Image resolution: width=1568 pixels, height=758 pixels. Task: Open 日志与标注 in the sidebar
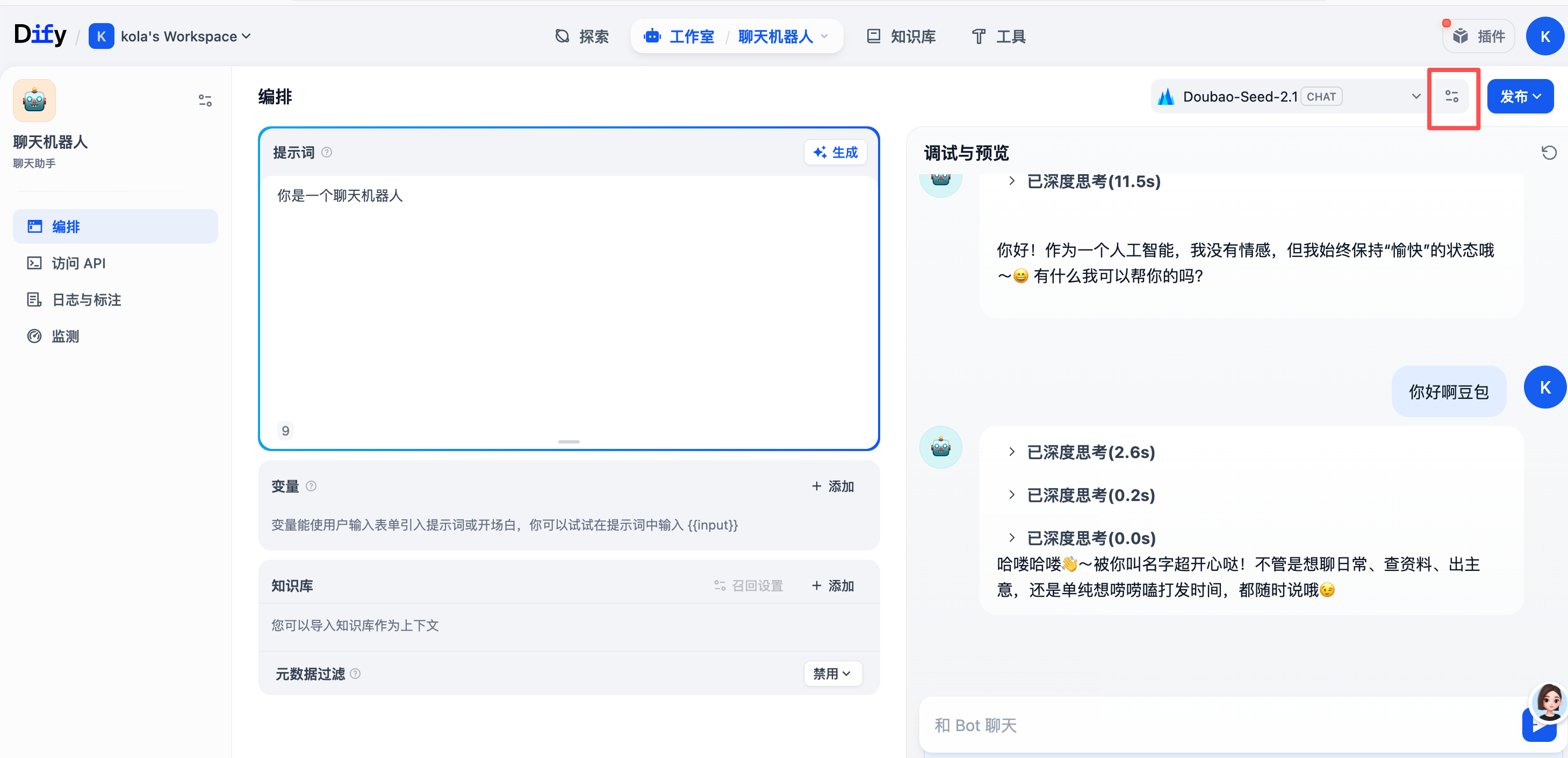pos(115,299)
